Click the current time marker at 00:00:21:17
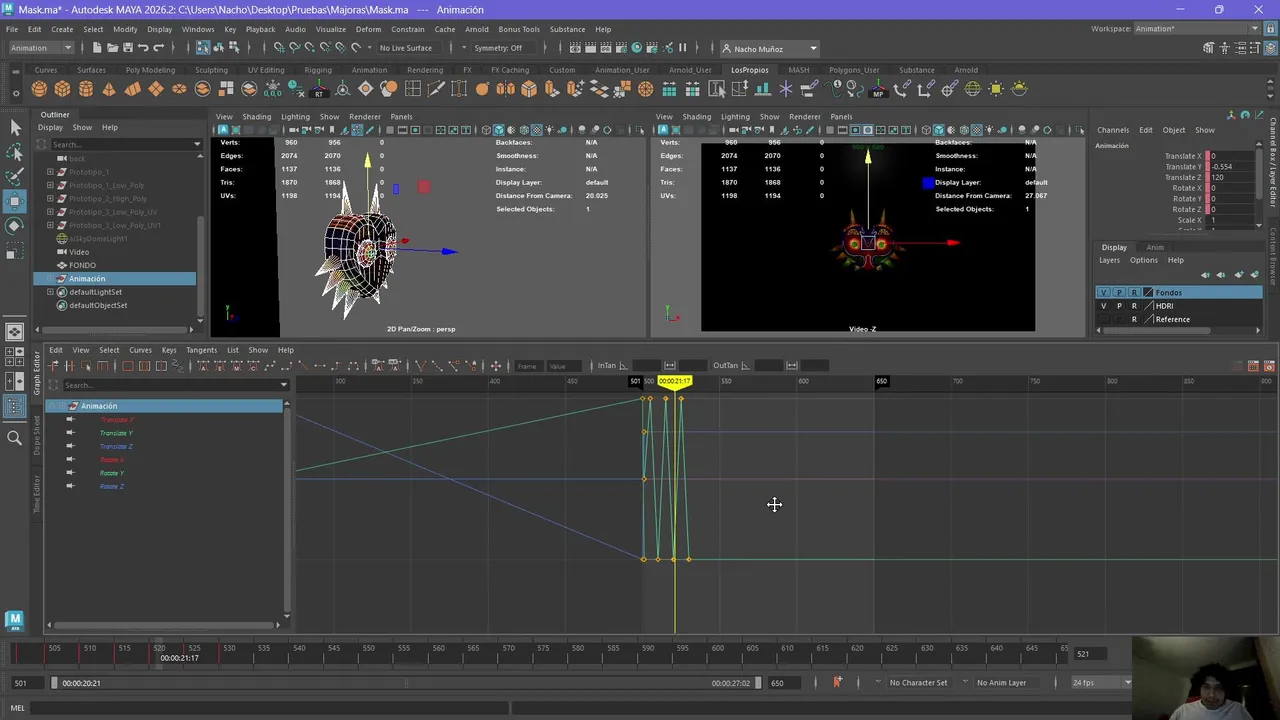The width and height of the screenshot is (1280, 720). [675, 381]
